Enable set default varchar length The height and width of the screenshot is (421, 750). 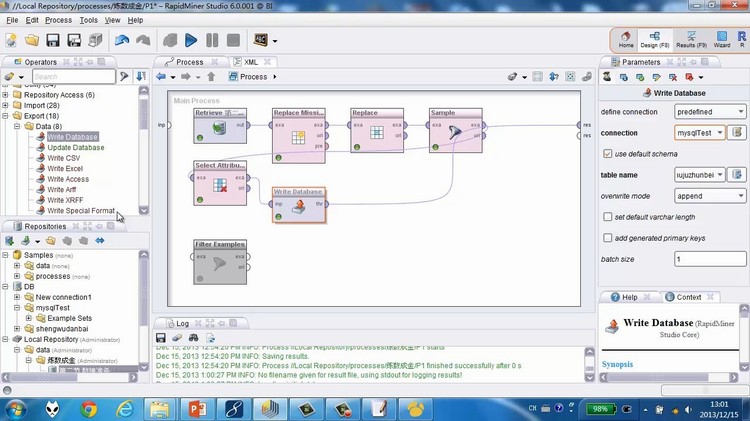point(607,217)
